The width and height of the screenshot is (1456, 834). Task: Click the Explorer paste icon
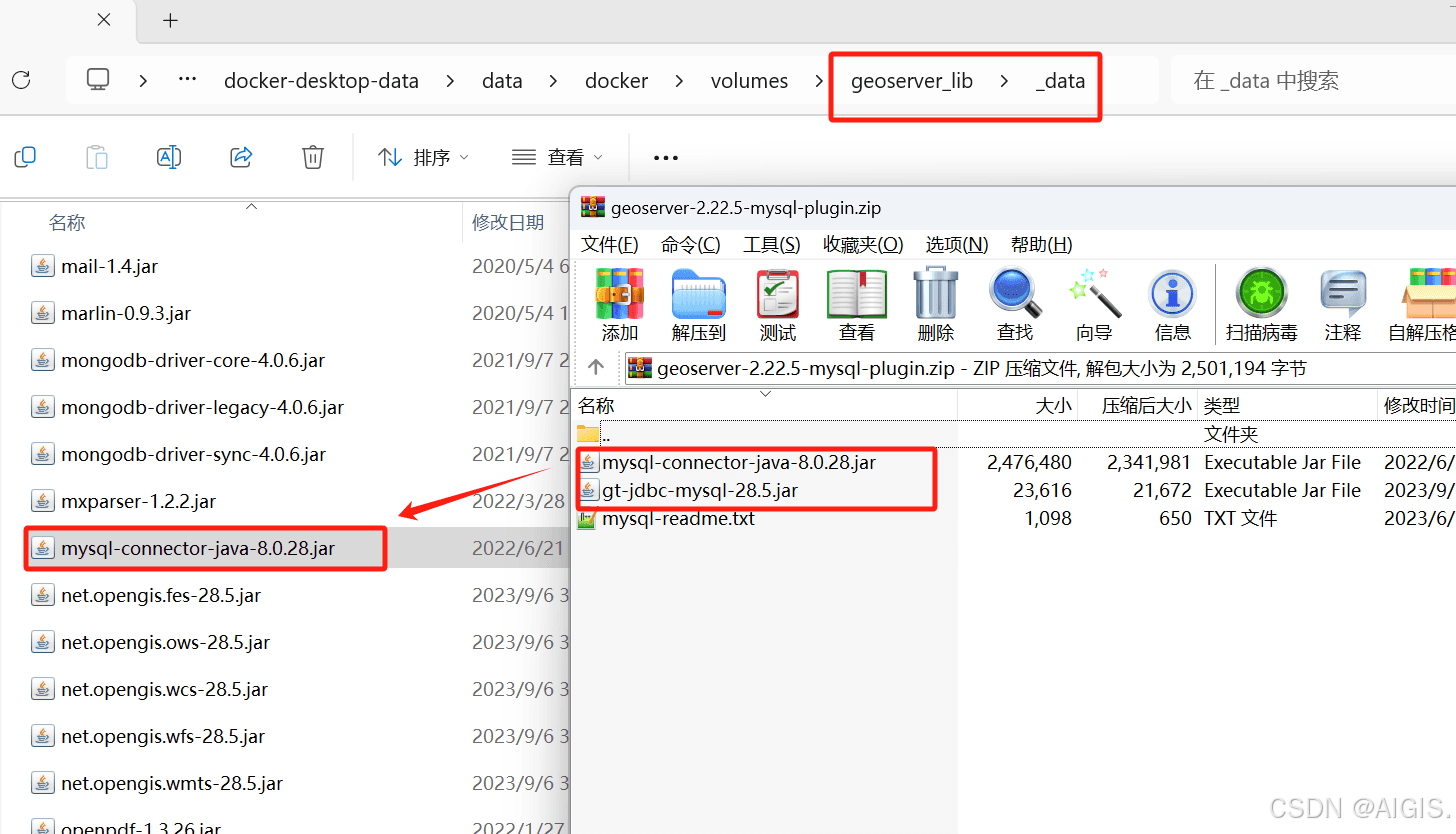point(96,157)
